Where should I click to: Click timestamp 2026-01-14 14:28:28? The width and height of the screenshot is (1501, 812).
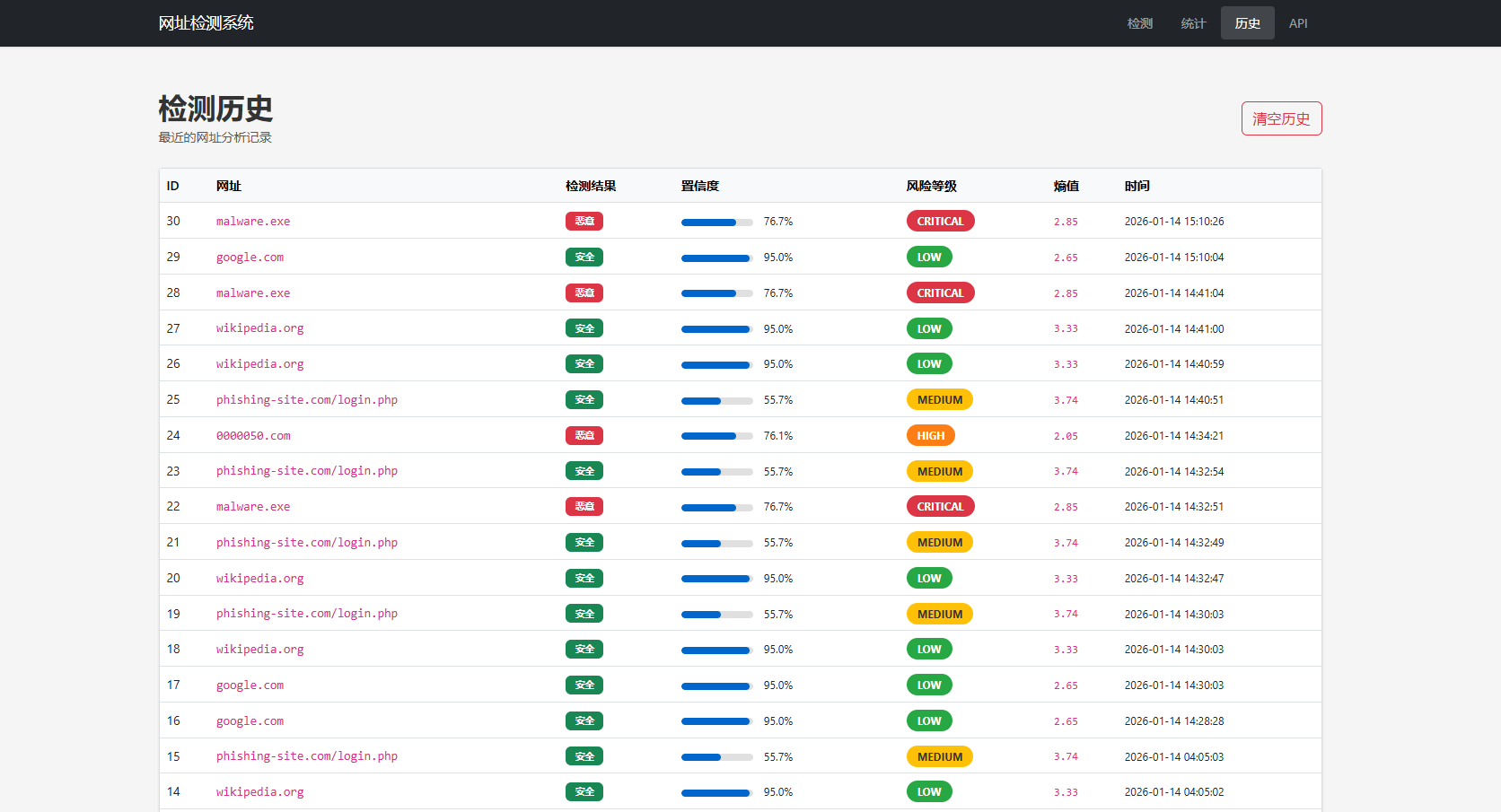(x=1174, y=721)
